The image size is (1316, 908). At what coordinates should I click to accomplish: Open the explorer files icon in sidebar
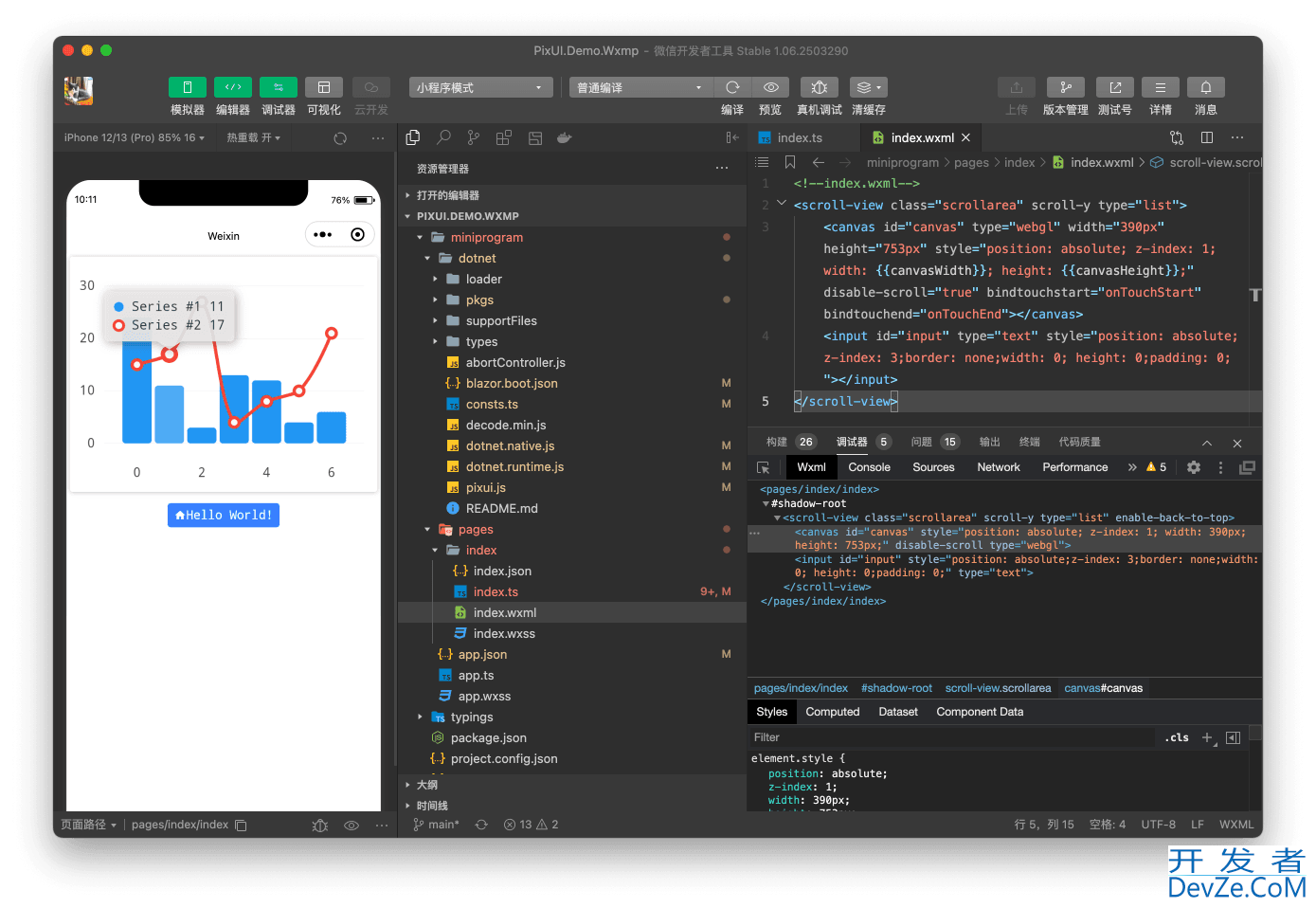click(x=413, y=137)
